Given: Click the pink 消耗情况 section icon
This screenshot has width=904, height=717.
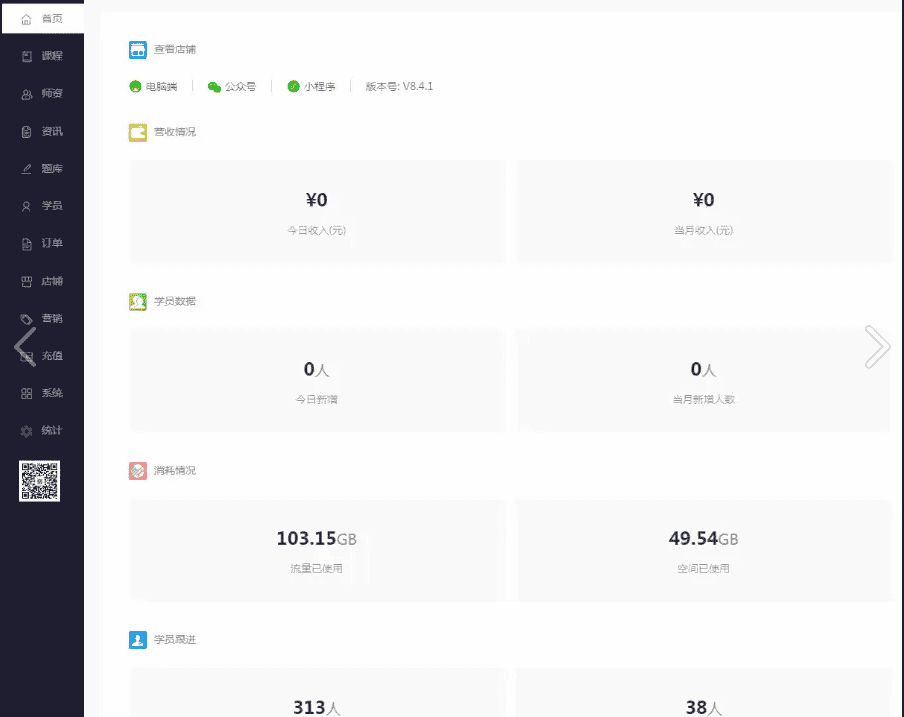Looking at the screenshot, I should (x=138, y=471).
